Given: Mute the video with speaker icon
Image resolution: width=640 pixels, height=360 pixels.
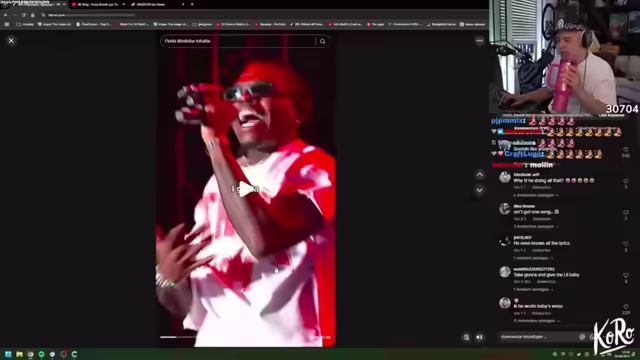Looking at the screenshot, I should click(480, 337).
